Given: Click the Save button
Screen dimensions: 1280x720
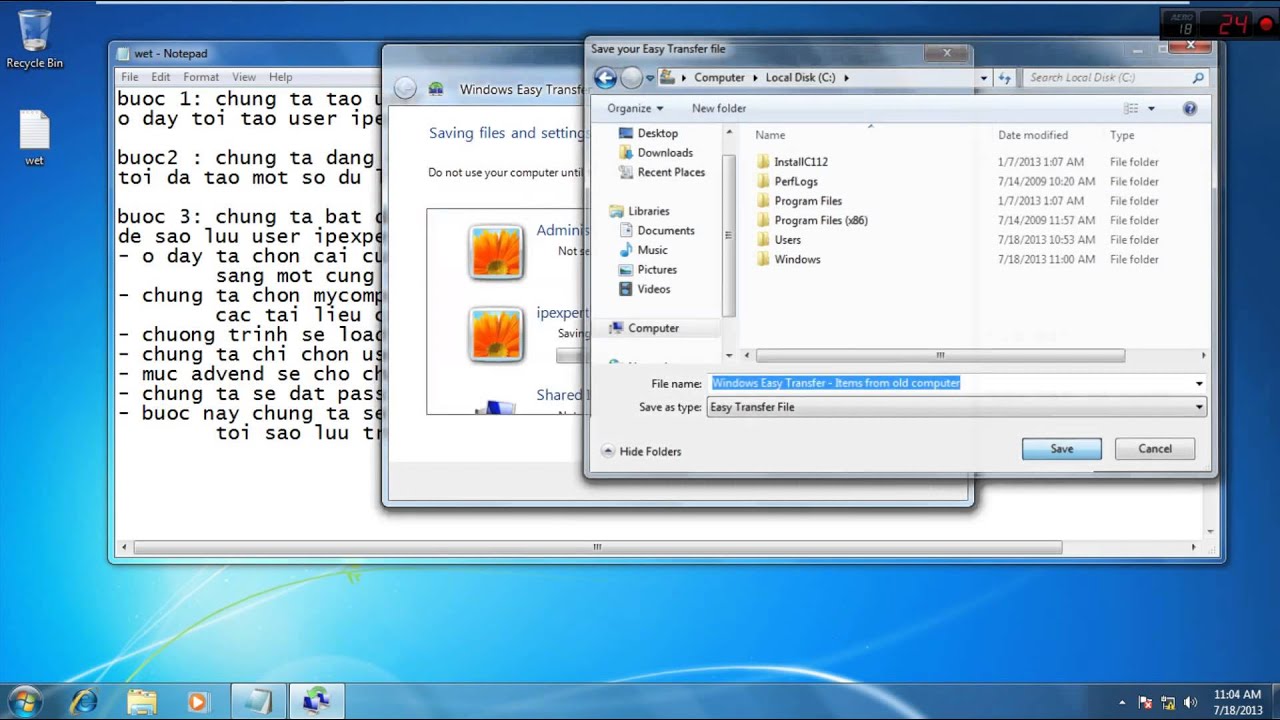Looking at the screenshot, I should pyautogui.click(x=1062, y=449).
